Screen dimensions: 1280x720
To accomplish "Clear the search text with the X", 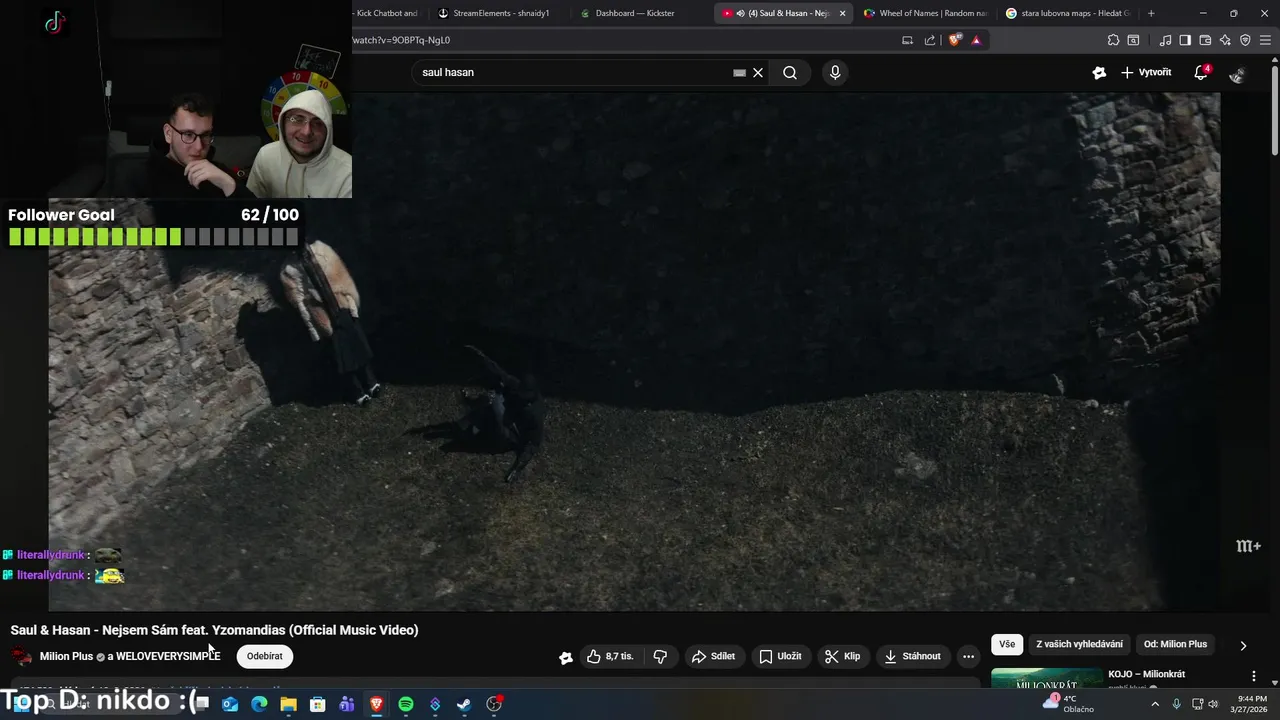I will [758, 72].
